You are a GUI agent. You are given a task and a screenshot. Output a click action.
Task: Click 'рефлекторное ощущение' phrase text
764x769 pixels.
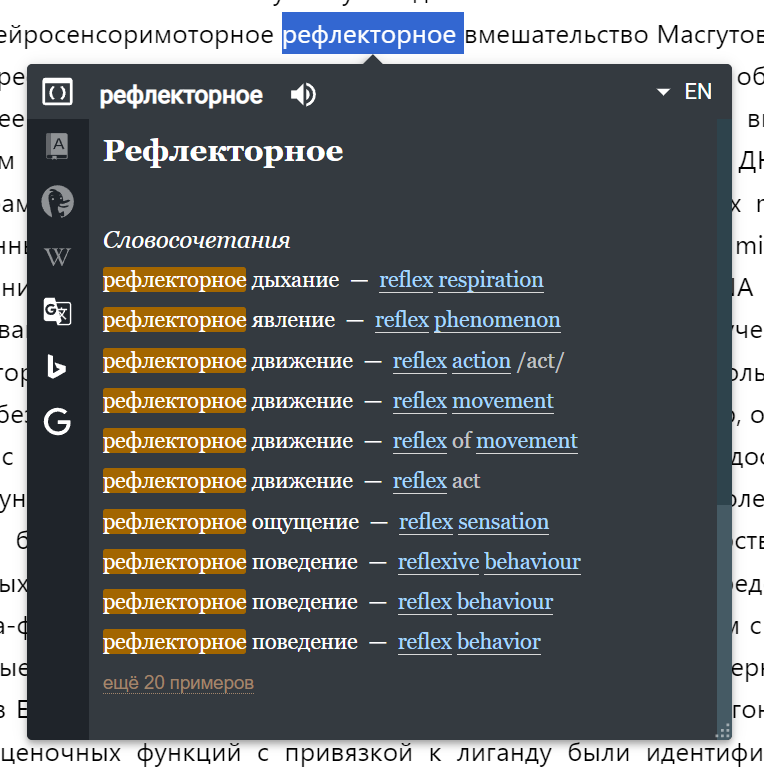[x=231, y=522]
